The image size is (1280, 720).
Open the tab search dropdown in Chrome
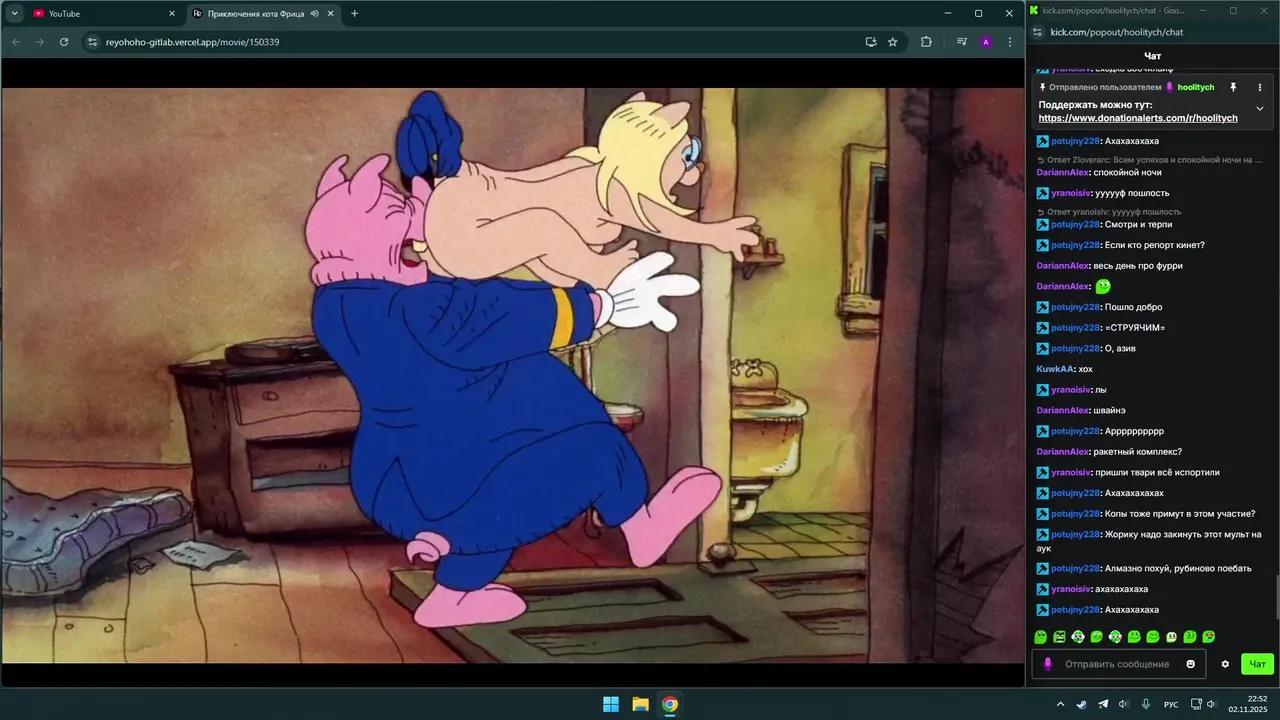pos(14,13)
